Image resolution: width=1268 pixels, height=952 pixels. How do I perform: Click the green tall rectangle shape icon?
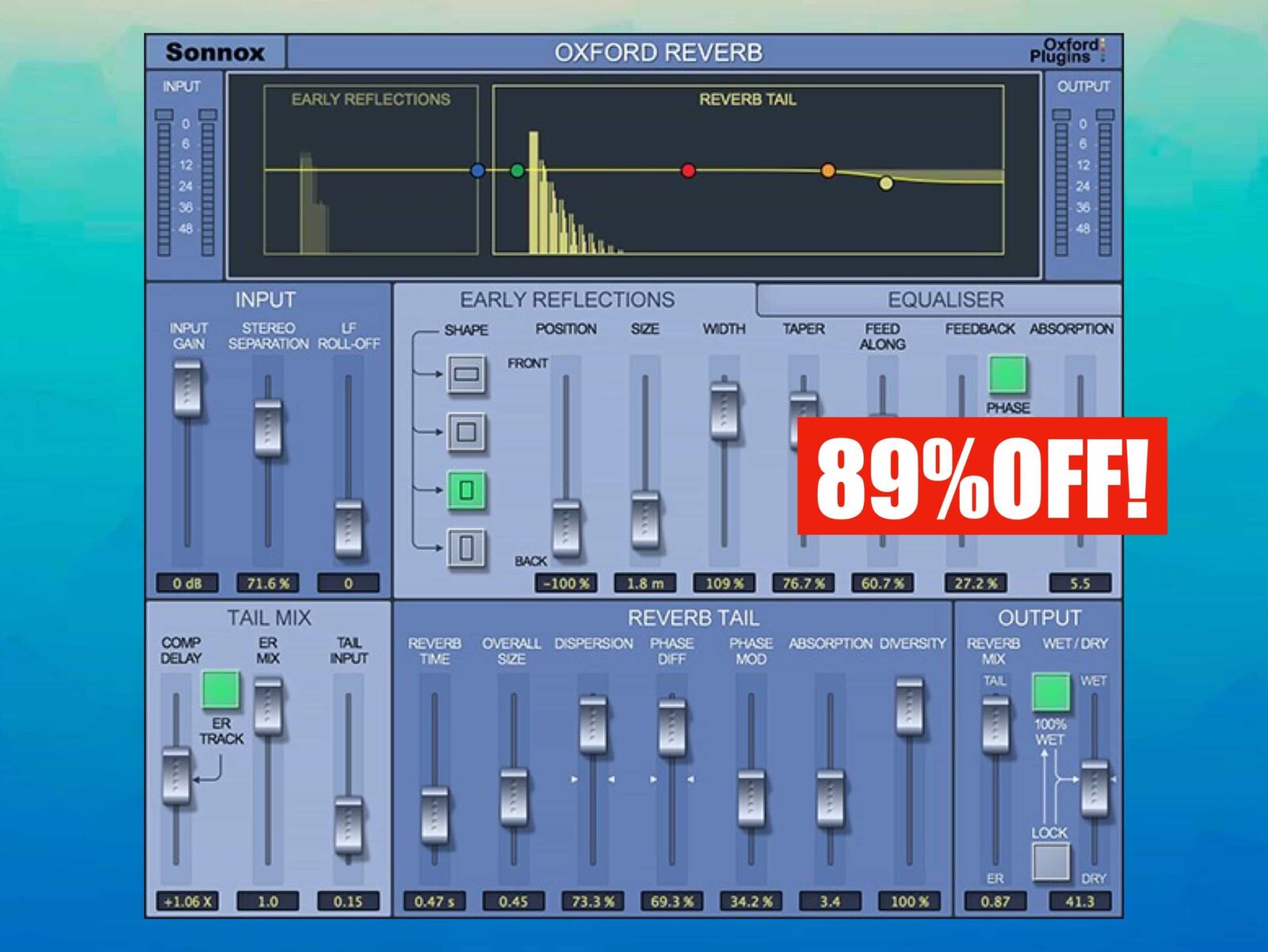[466, 490]
